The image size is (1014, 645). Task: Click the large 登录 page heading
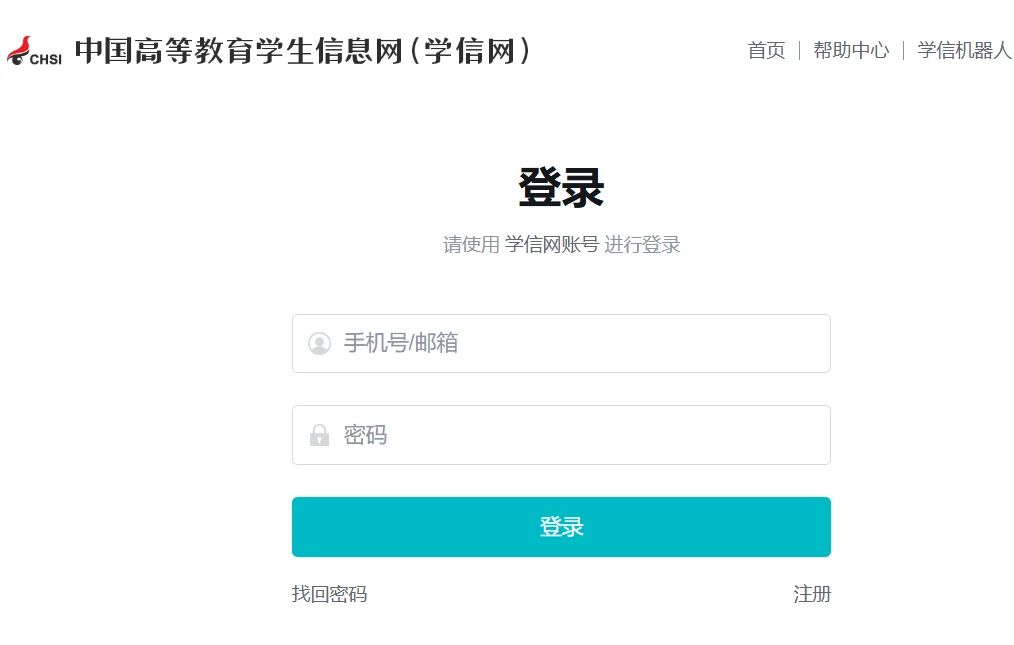561,187
